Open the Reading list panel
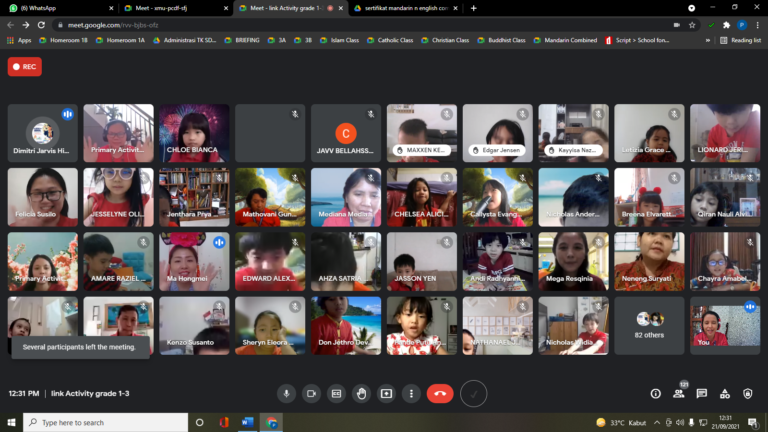Image resolution: width=768 pixels, height=432 pixels. [740, 40]
